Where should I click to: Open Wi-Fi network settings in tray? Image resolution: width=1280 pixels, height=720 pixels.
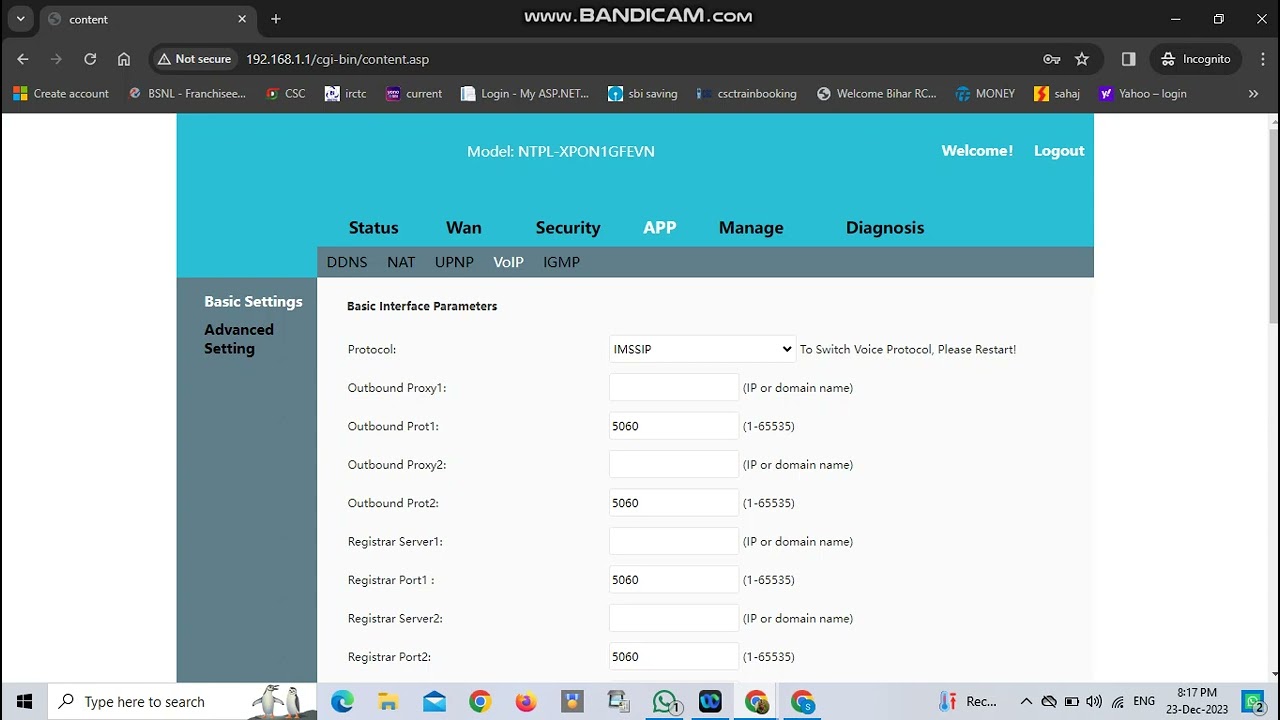1118,702
